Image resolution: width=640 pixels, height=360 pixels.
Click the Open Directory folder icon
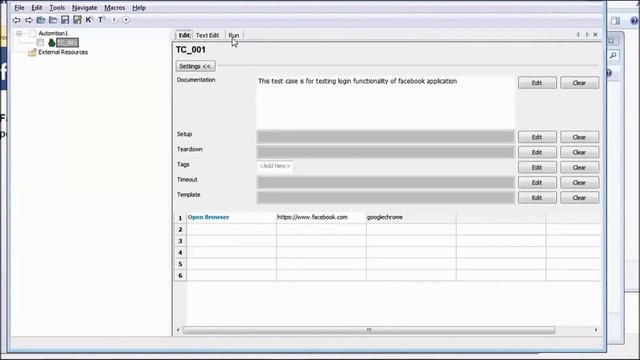click(53, 20)
